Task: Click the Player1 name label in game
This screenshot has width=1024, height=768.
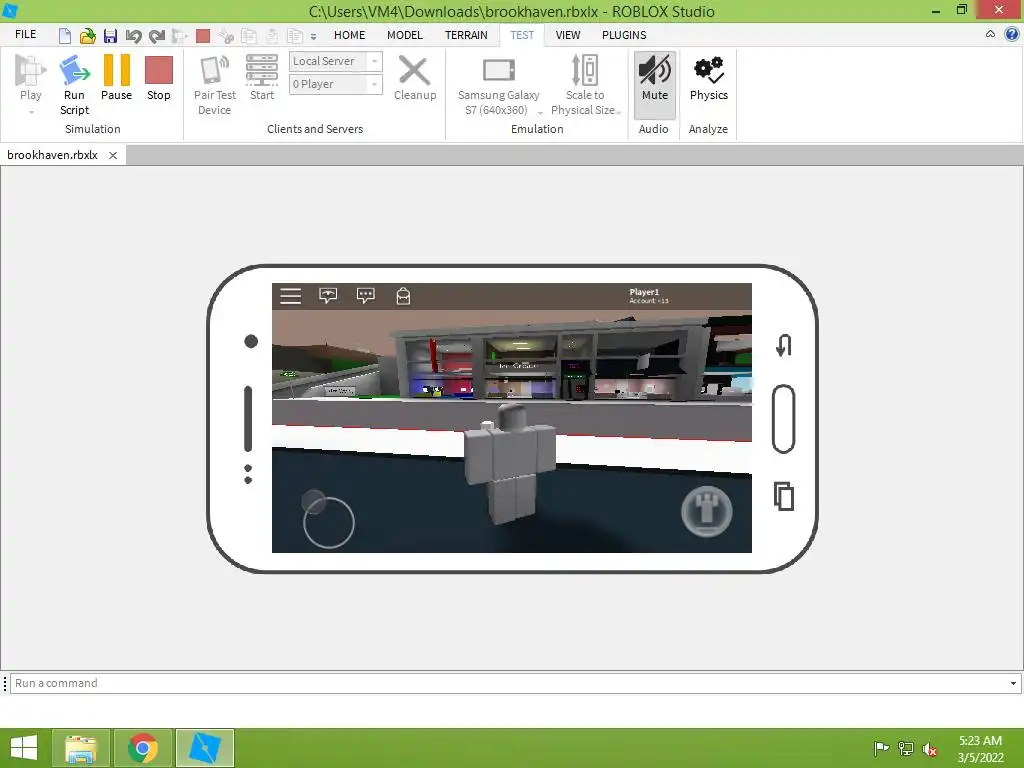Action: click(x=644, y=292)
